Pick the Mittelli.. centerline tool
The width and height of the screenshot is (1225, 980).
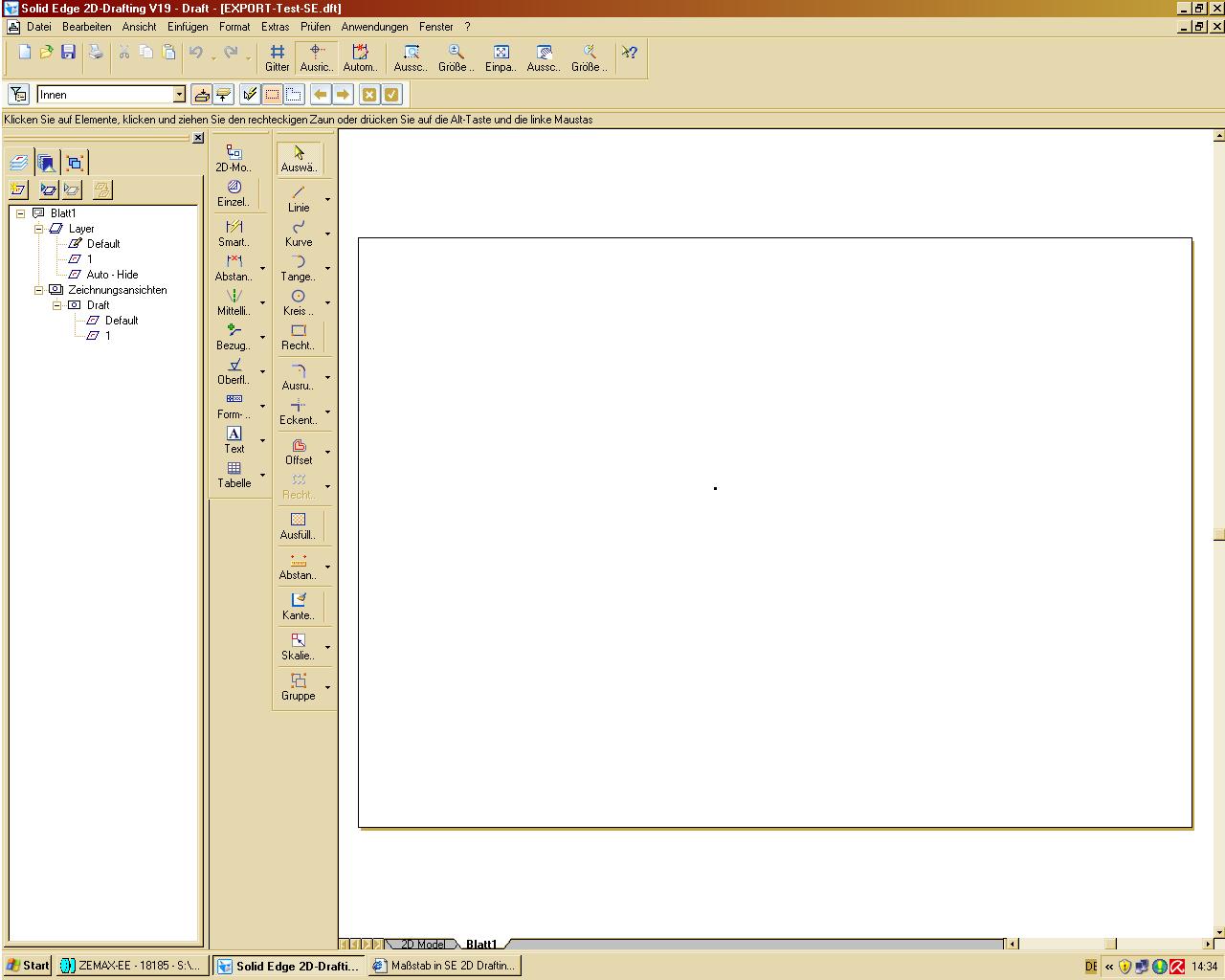234,302
